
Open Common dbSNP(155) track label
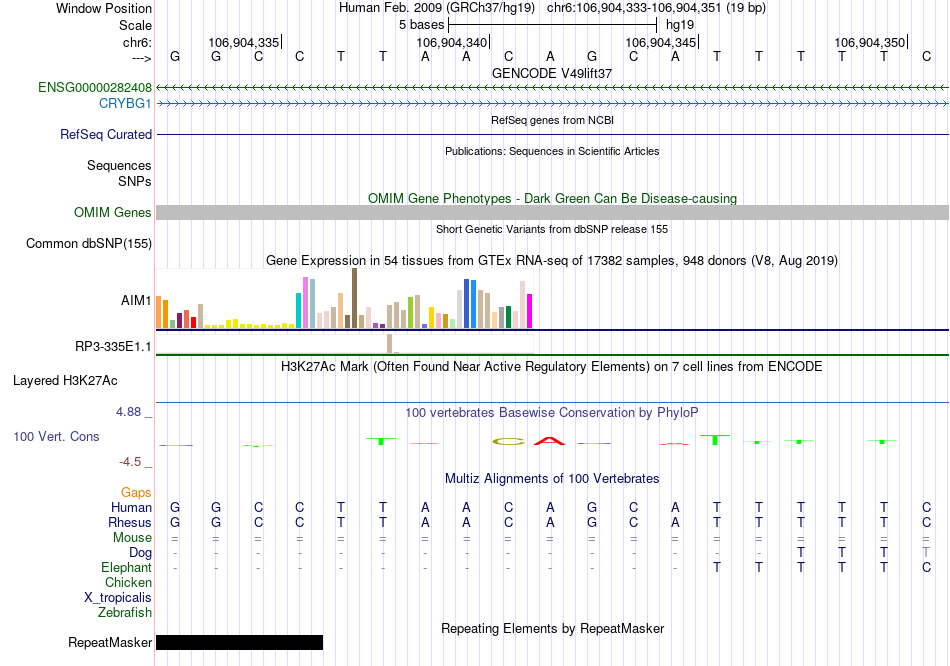89,244
